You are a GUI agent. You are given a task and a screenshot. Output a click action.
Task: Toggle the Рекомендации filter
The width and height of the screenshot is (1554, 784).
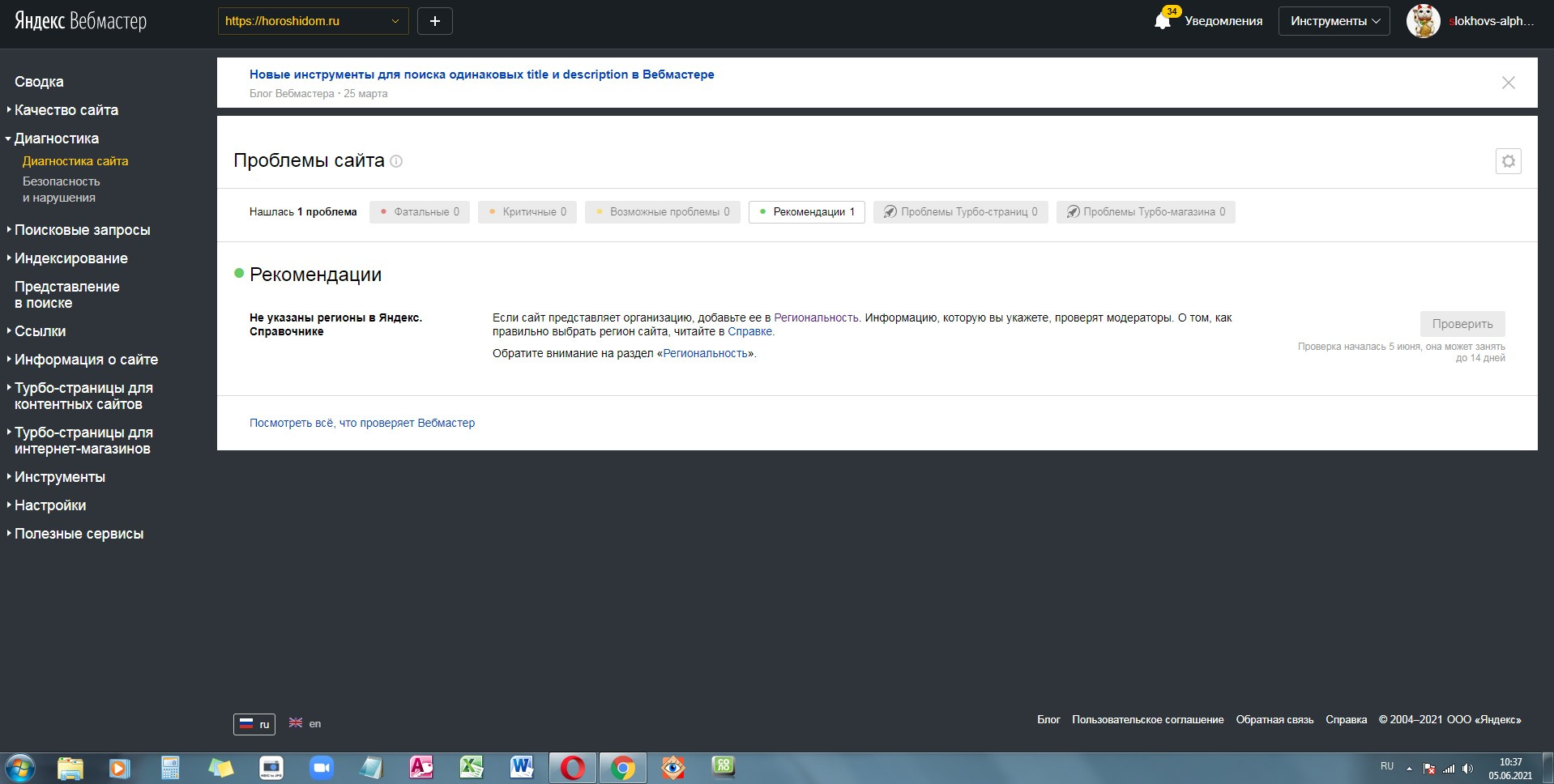click(807, 212)
